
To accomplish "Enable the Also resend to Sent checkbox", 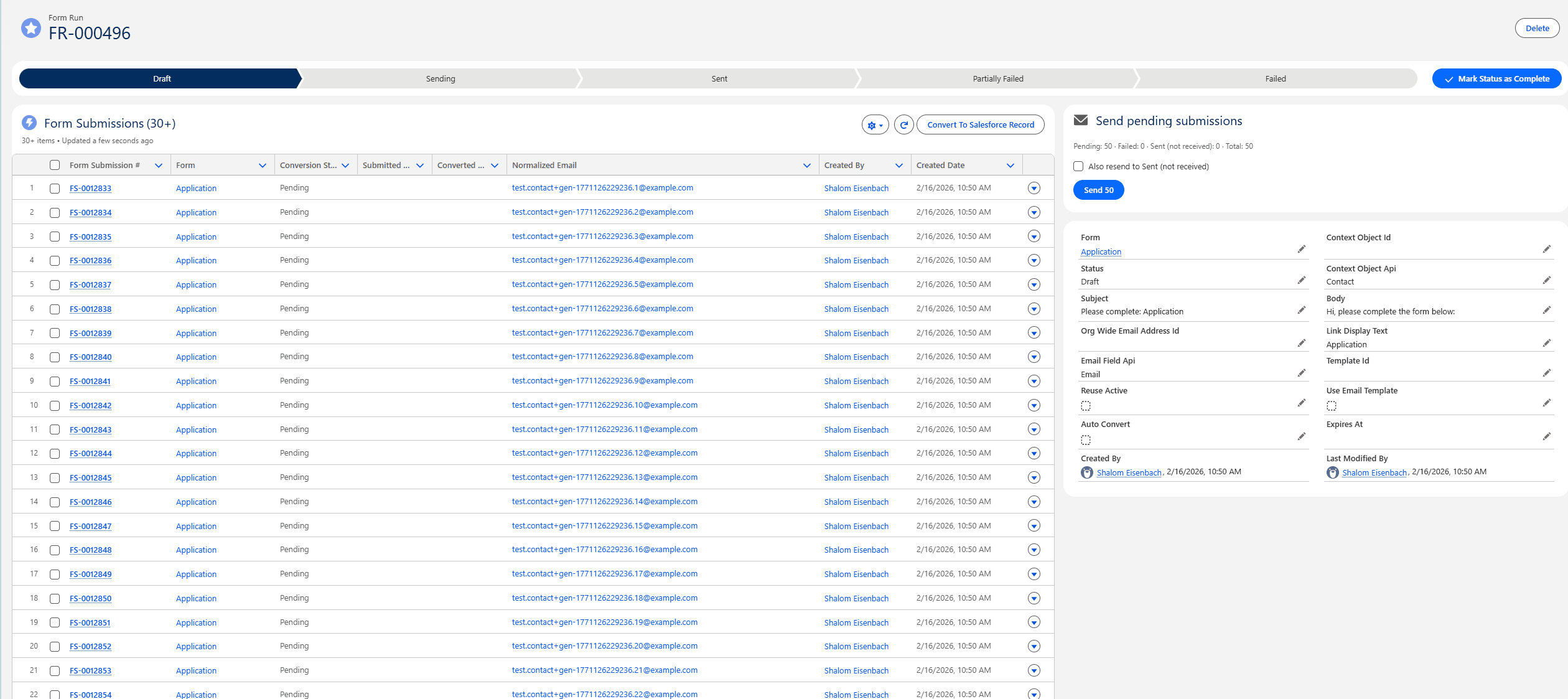I will pyautogui.click(x=1078, y=166).
